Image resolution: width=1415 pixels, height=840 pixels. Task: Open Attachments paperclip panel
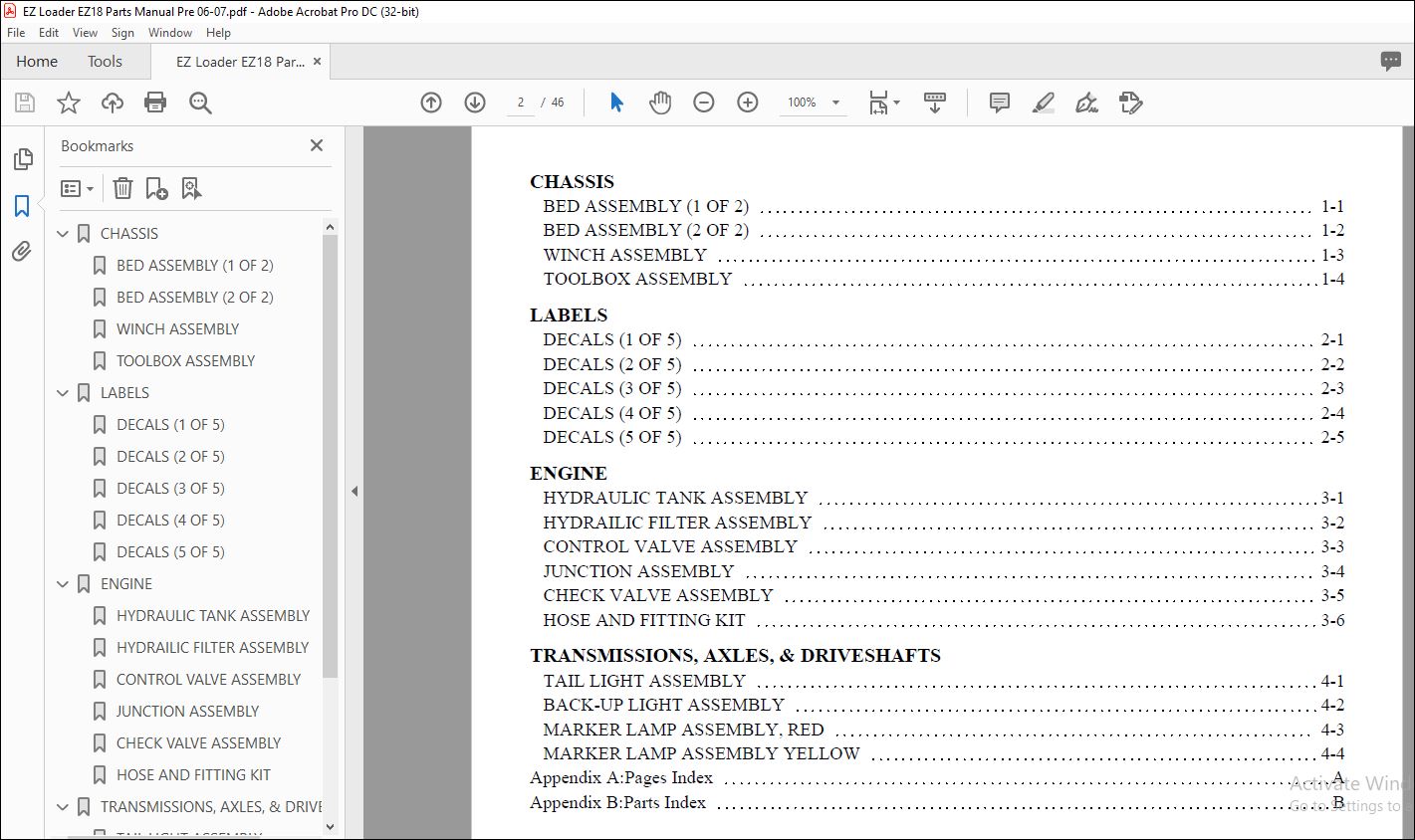(x=22, y=252)
